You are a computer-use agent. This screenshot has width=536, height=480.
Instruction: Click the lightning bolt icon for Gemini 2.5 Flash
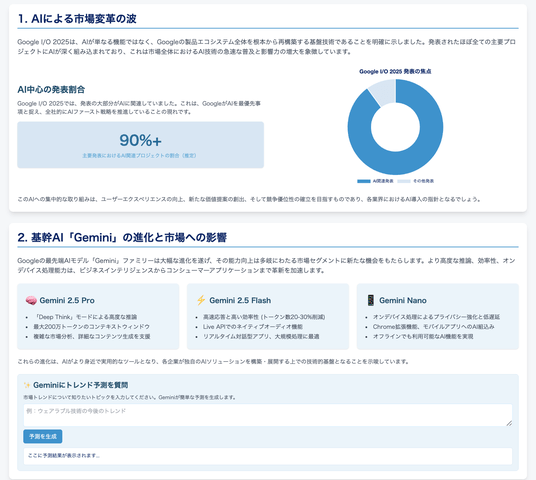[x=201, y=301]
